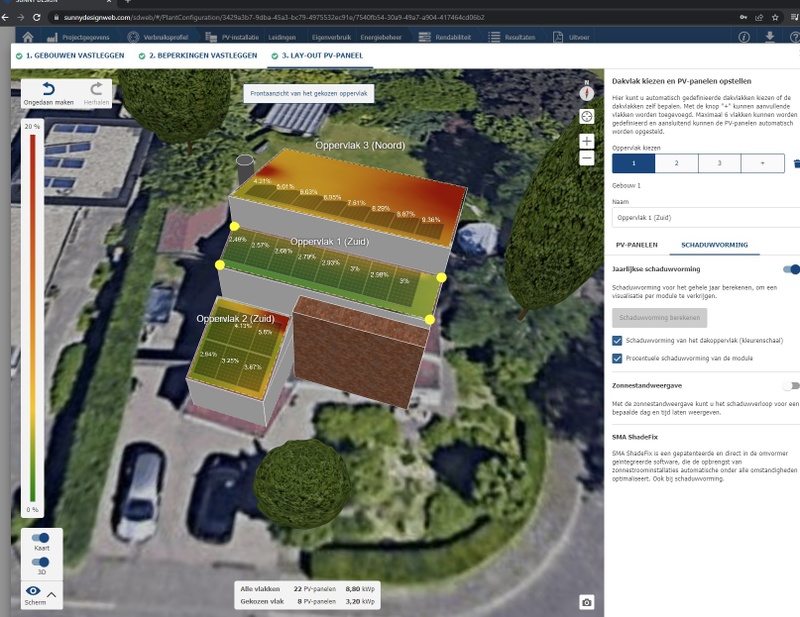Uncheck Procentuele schaduwvorming van de module
Image resolution: width=800 pixels, height=617 pixels.
[617, 358]
